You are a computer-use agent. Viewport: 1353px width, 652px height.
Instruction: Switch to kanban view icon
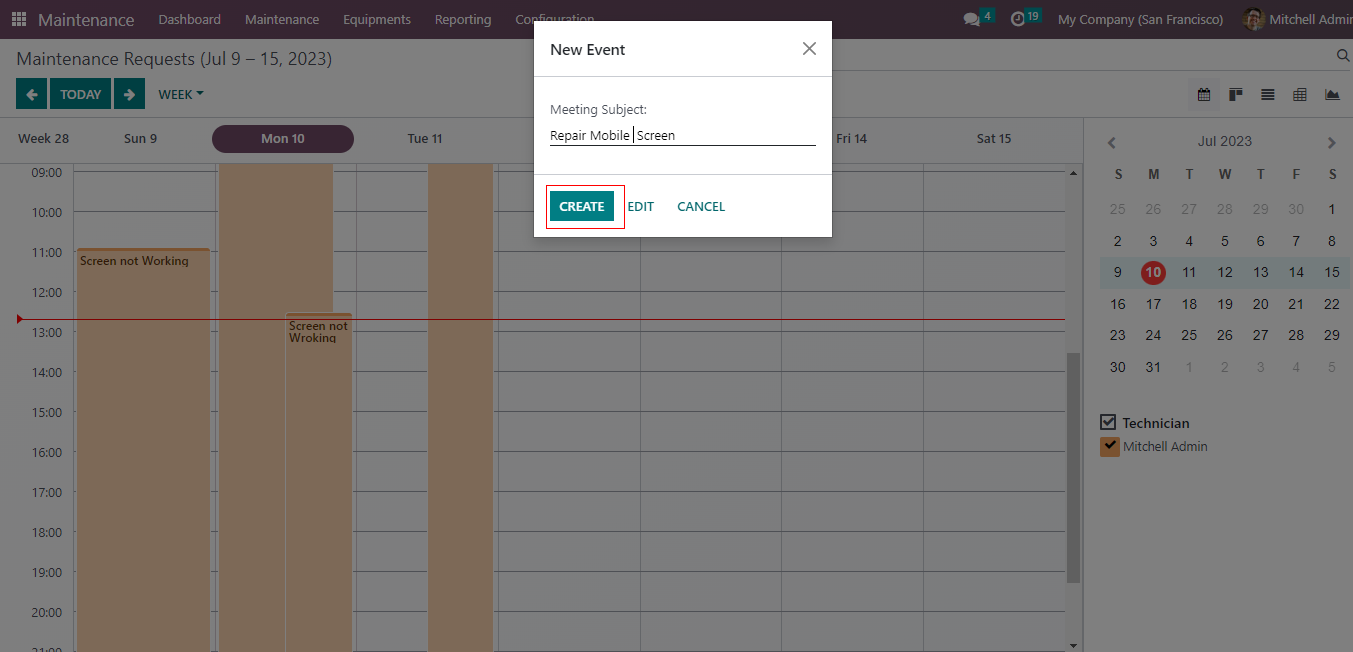click(1236, 95)
